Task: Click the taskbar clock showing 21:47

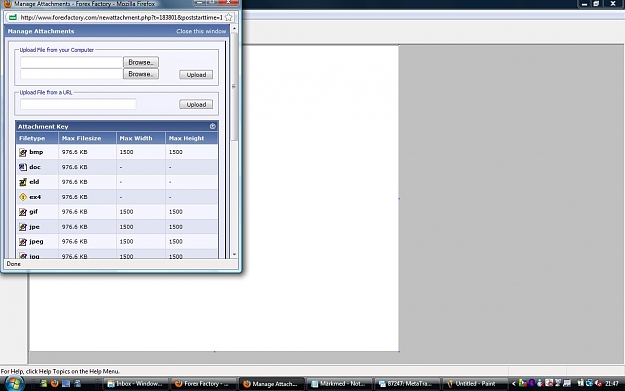Action: pyautogui.click(x=611, y=383)
